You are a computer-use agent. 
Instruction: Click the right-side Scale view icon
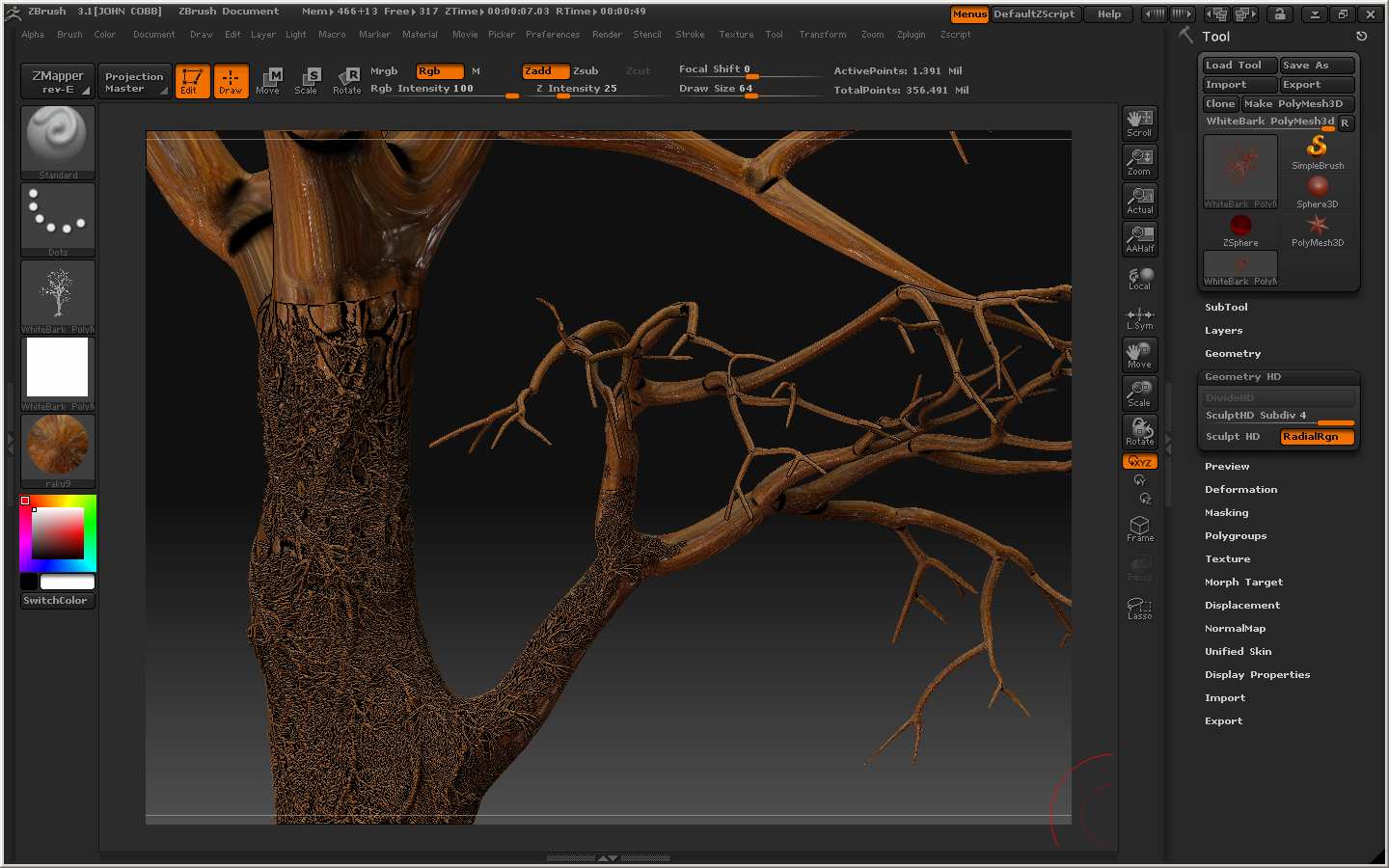pos(1140,393)
